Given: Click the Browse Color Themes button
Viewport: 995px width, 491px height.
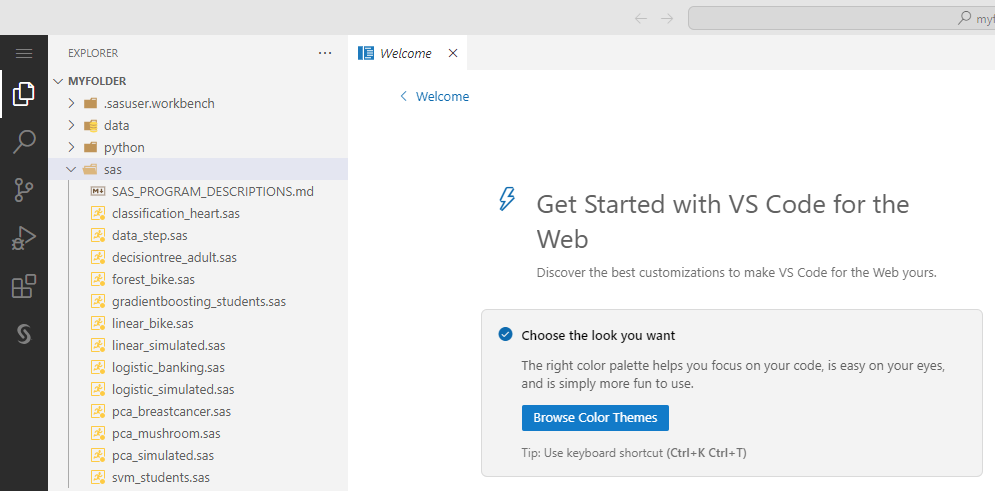Looking at the screenshot, I should tap(595, 417).
